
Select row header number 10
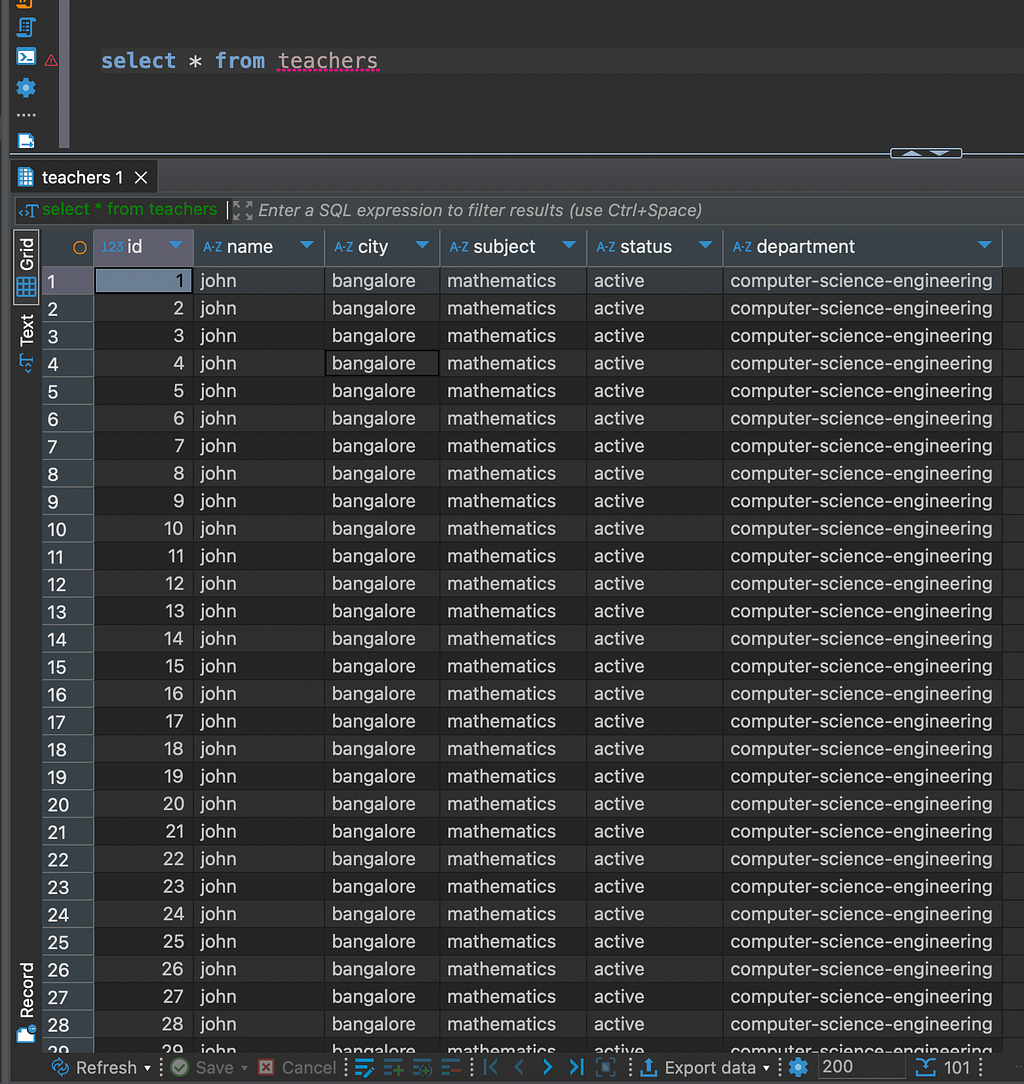[68, 530]
